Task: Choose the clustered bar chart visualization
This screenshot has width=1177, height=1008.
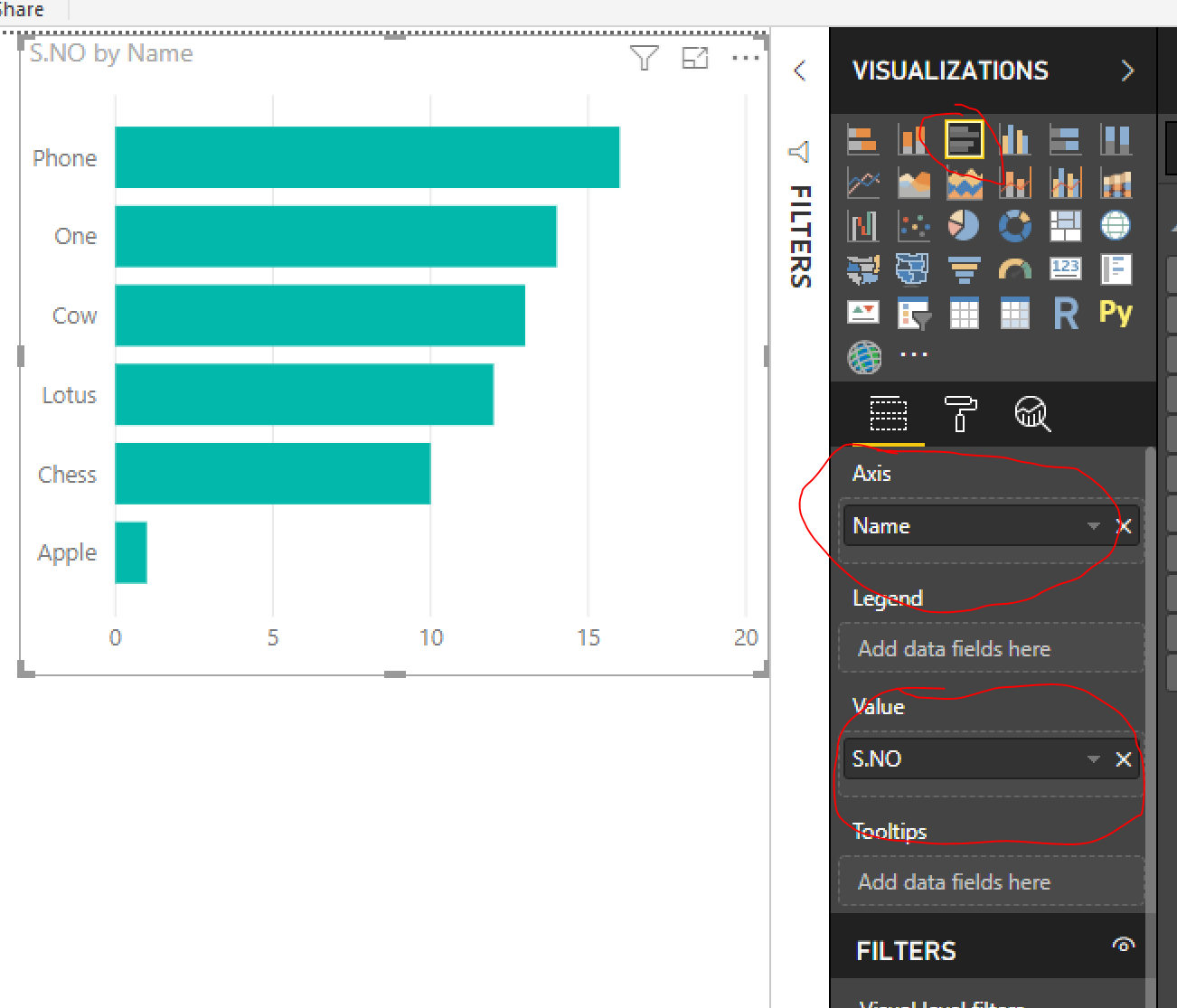Action: 965,139
